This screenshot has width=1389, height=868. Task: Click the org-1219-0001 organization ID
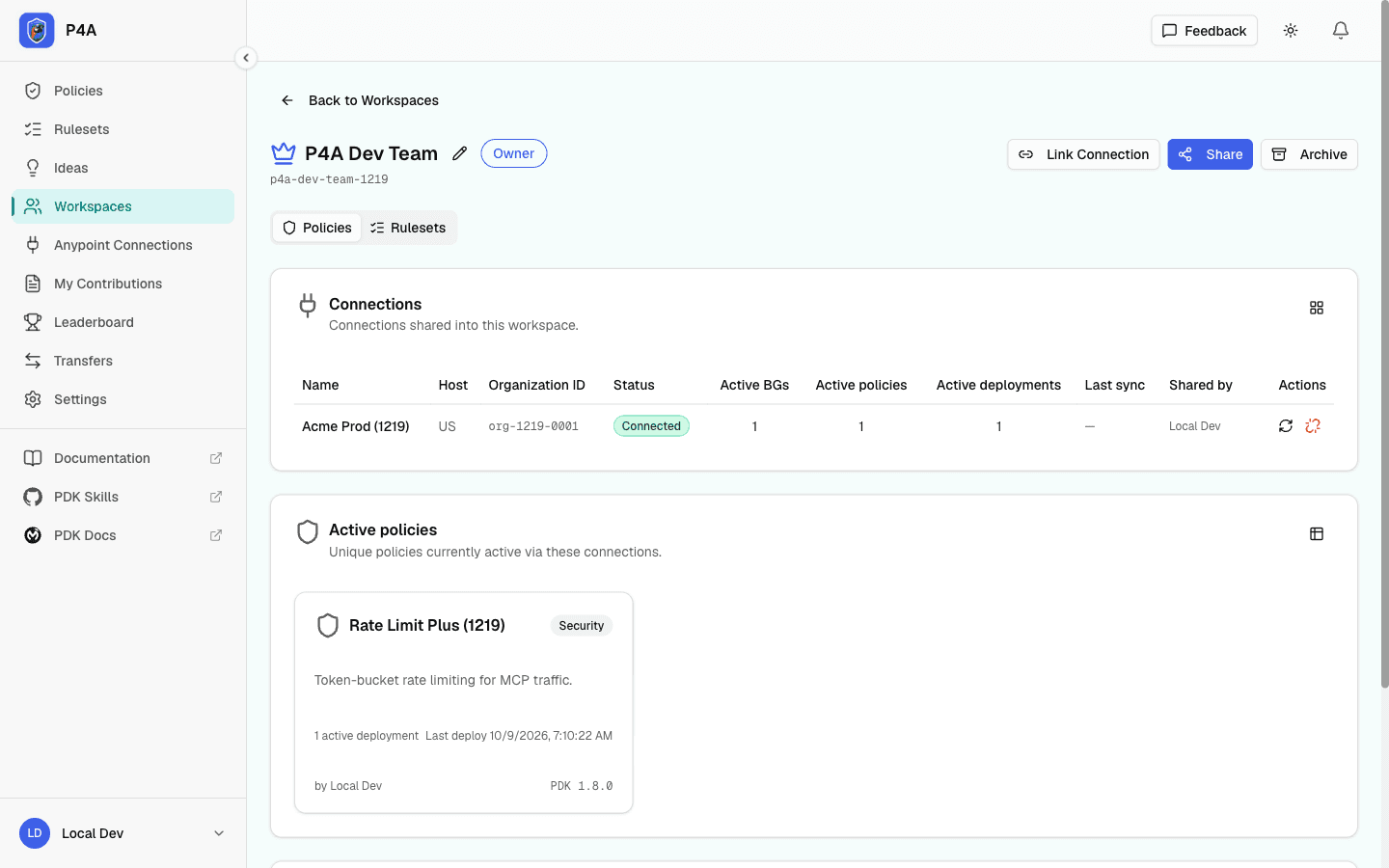533,426
